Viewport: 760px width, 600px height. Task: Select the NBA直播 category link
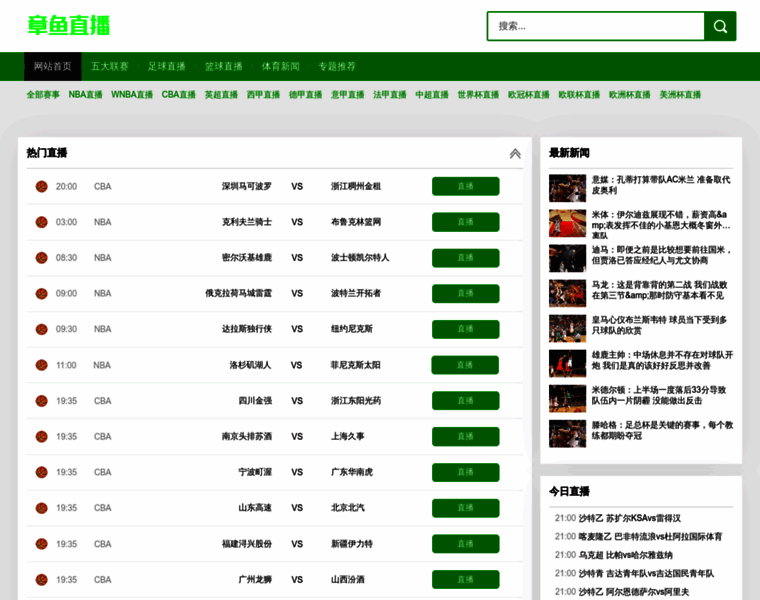pyautogui.click(x=85, y=95)
